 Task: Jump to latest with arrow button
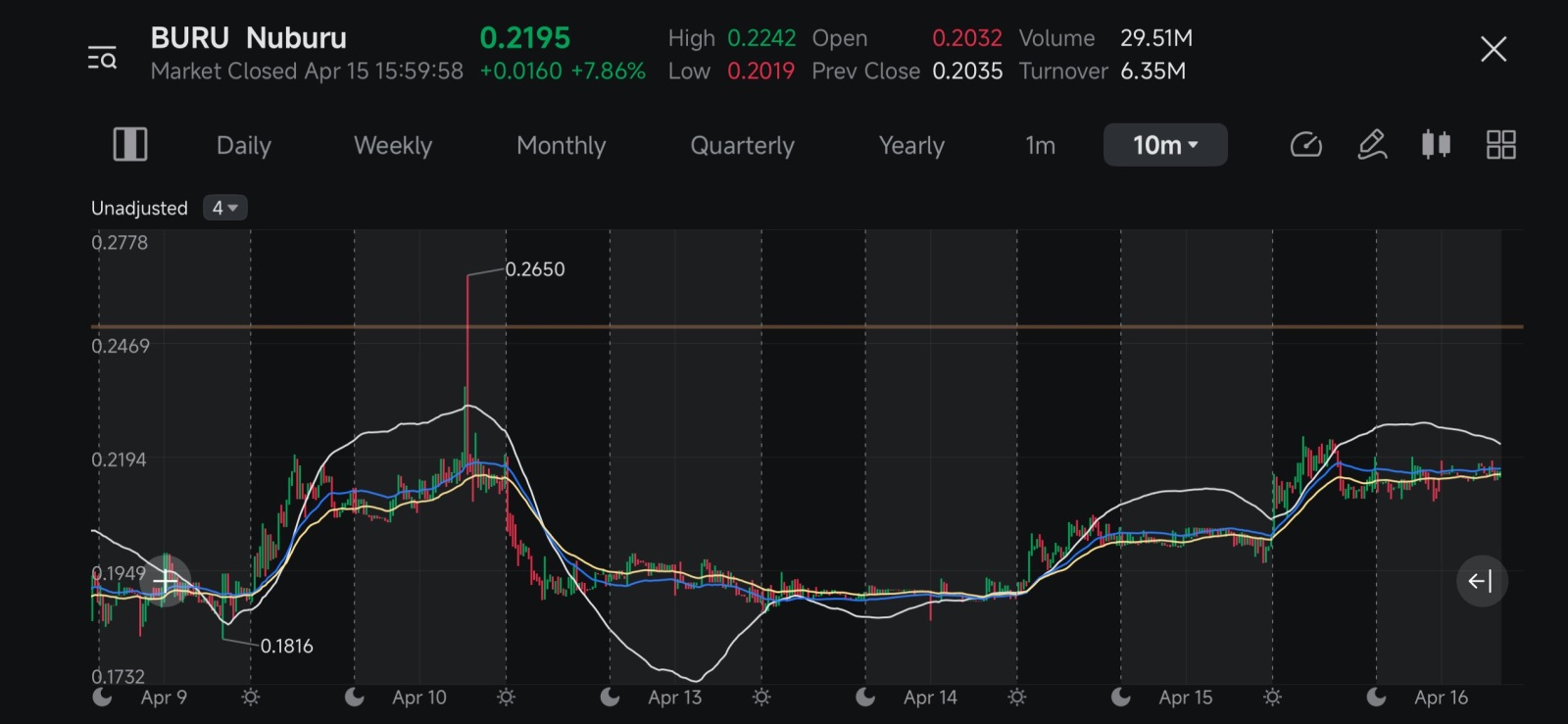1481,581
